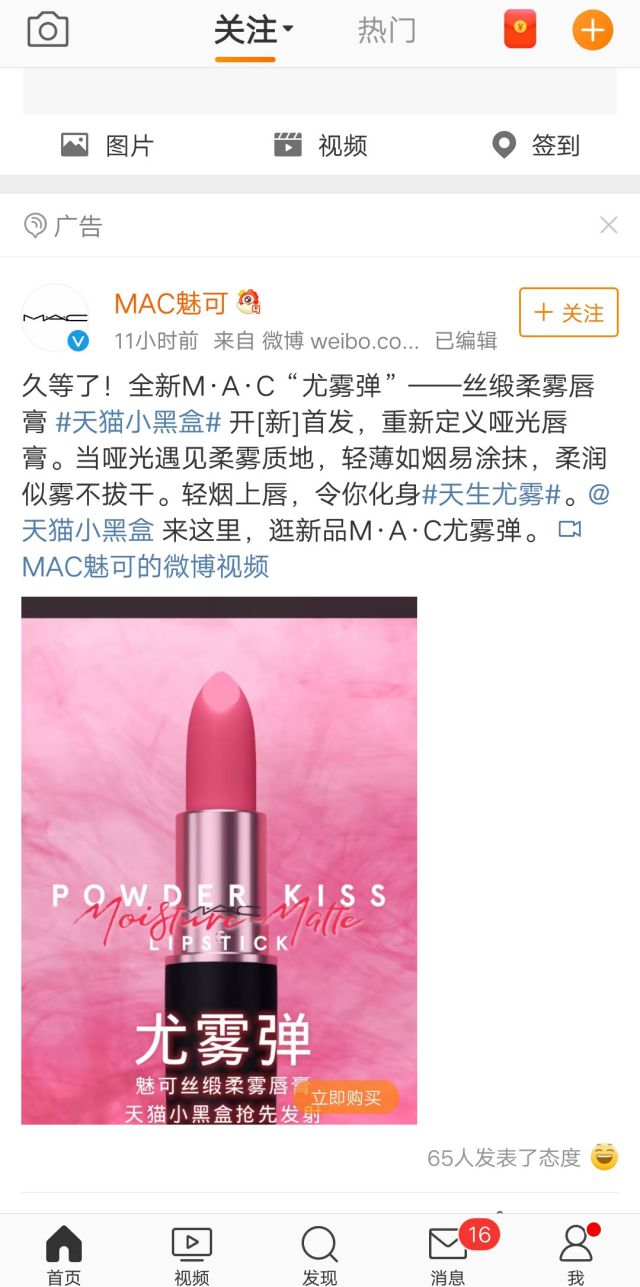
Task: Tap the 签到 check-in location icon
Action: tap(504, 146)
